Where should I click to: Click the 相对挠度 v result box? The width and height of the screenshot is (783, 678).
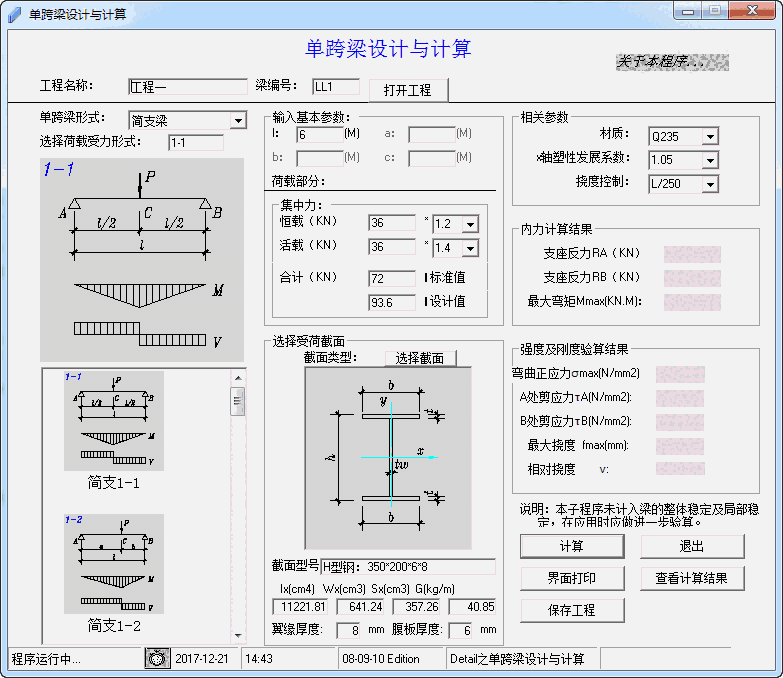tap(680, 468)
